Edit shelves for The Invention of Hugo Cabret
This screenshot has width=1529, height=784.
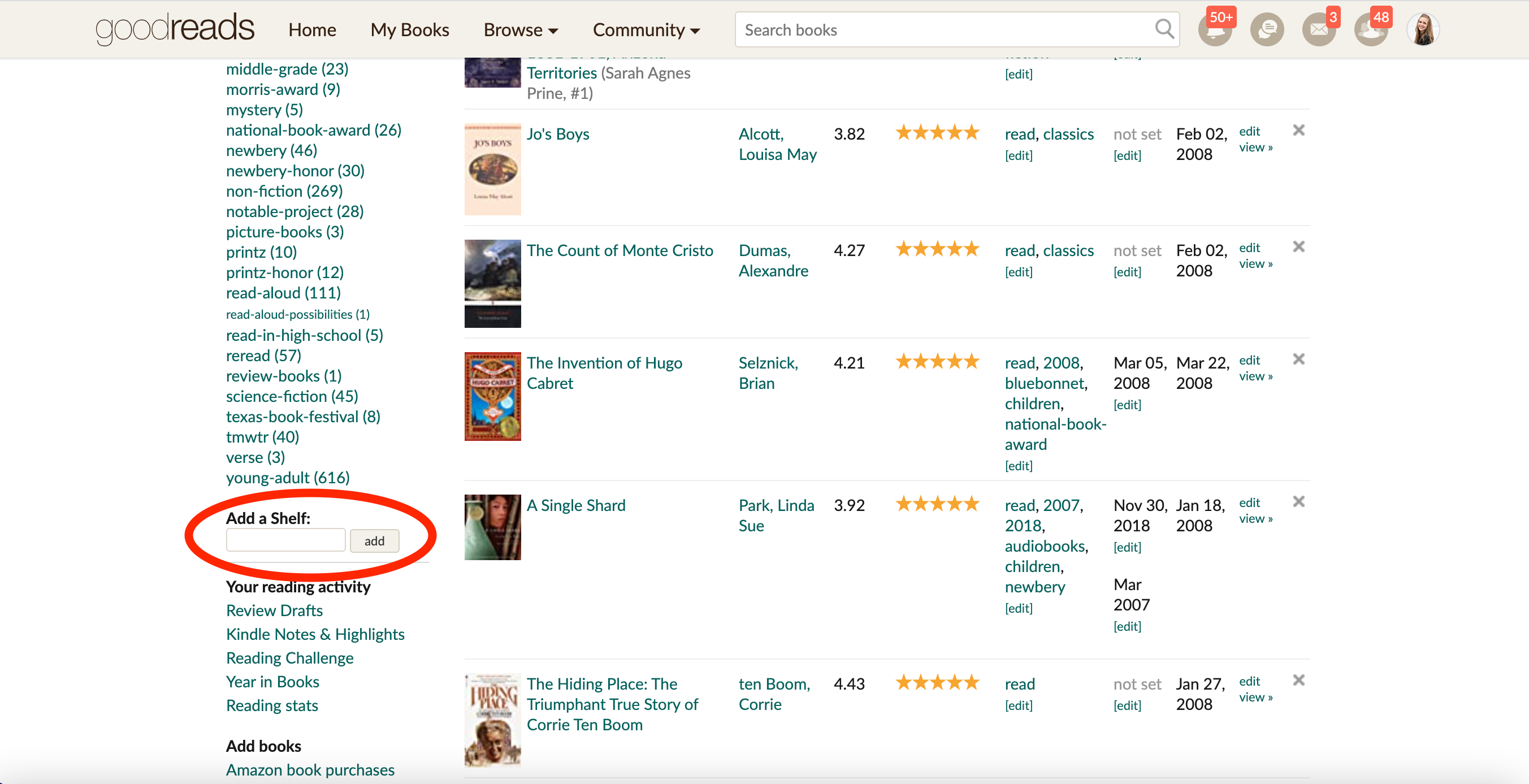click(x=1019, y=466)
